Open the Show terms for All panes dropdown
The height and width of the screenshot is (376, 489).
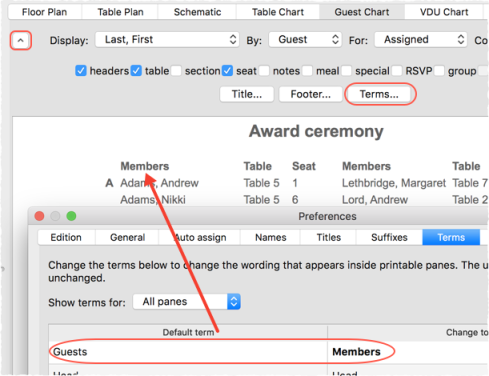[x=187, y=302]
